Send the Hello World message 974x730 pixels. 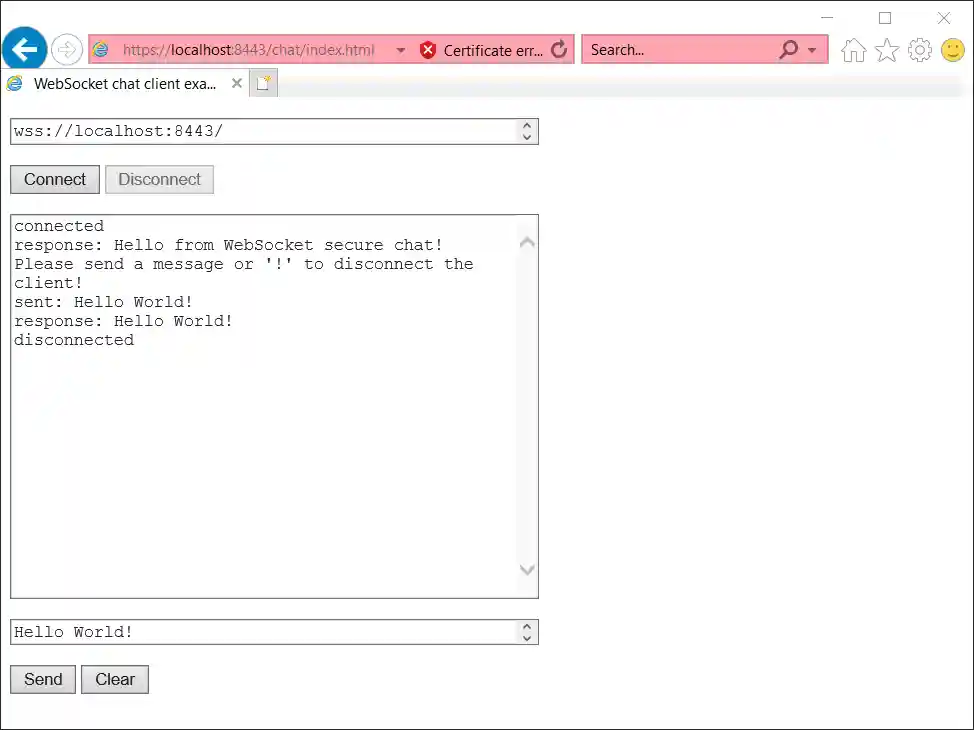click(x=42, y=679)
